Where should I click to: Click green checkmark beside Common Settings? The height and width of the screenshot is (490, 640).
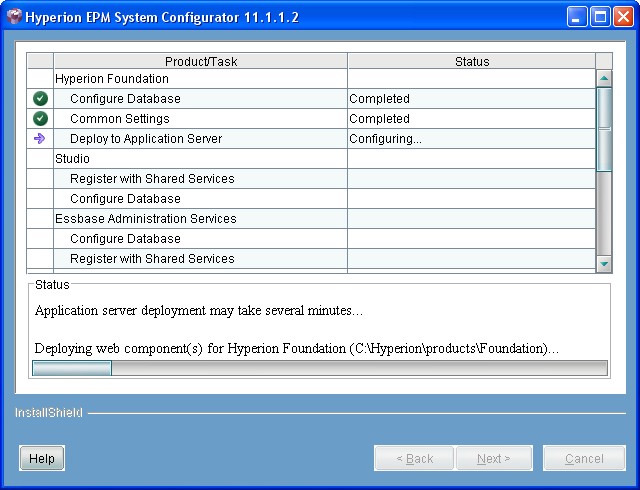point(40,119)
